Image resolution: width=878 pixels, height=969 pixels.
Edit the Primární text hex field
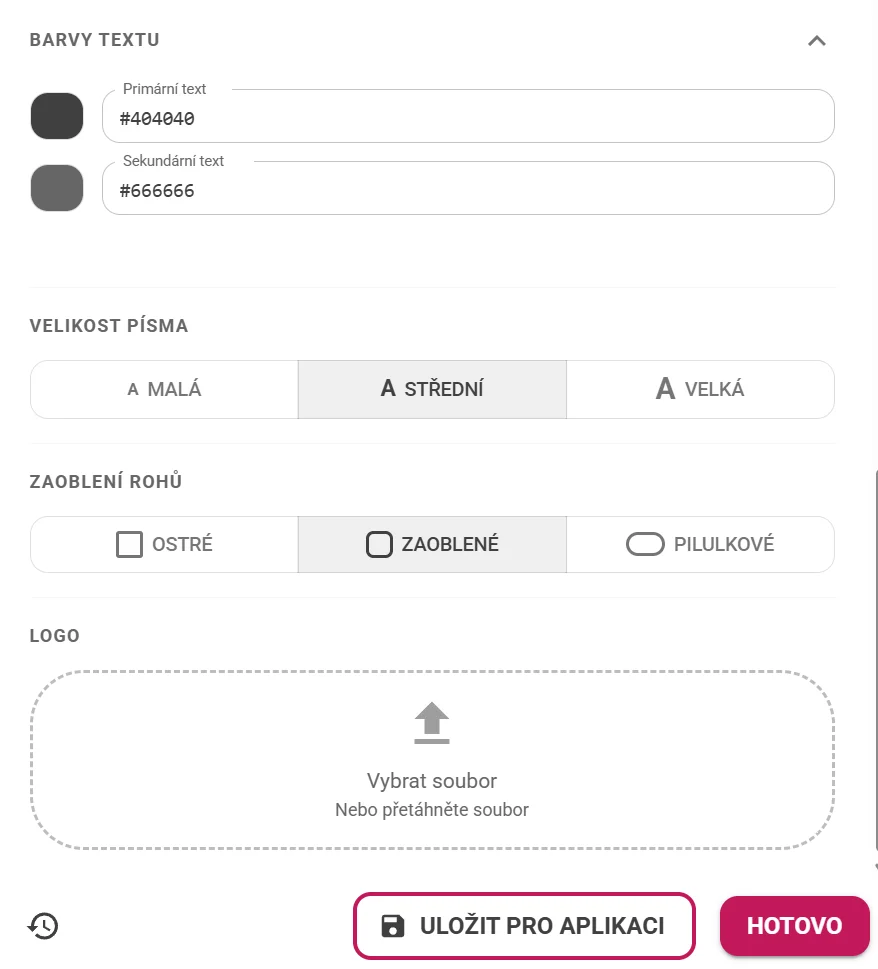468,116
